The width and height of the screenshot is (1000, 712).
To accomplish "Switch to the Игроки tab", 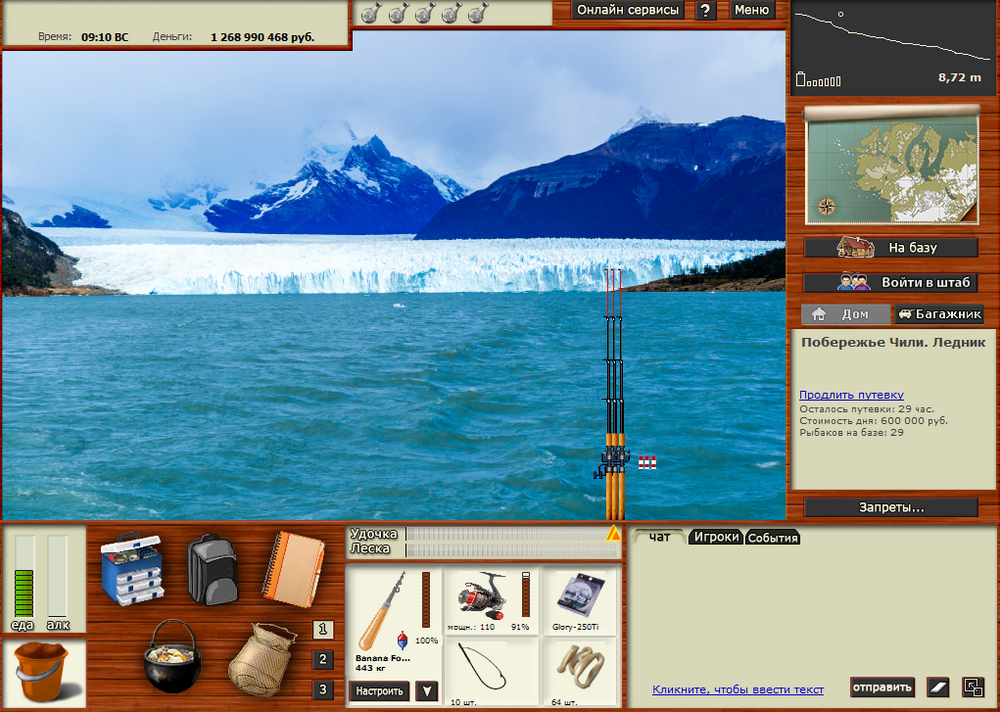I will 717,537.
